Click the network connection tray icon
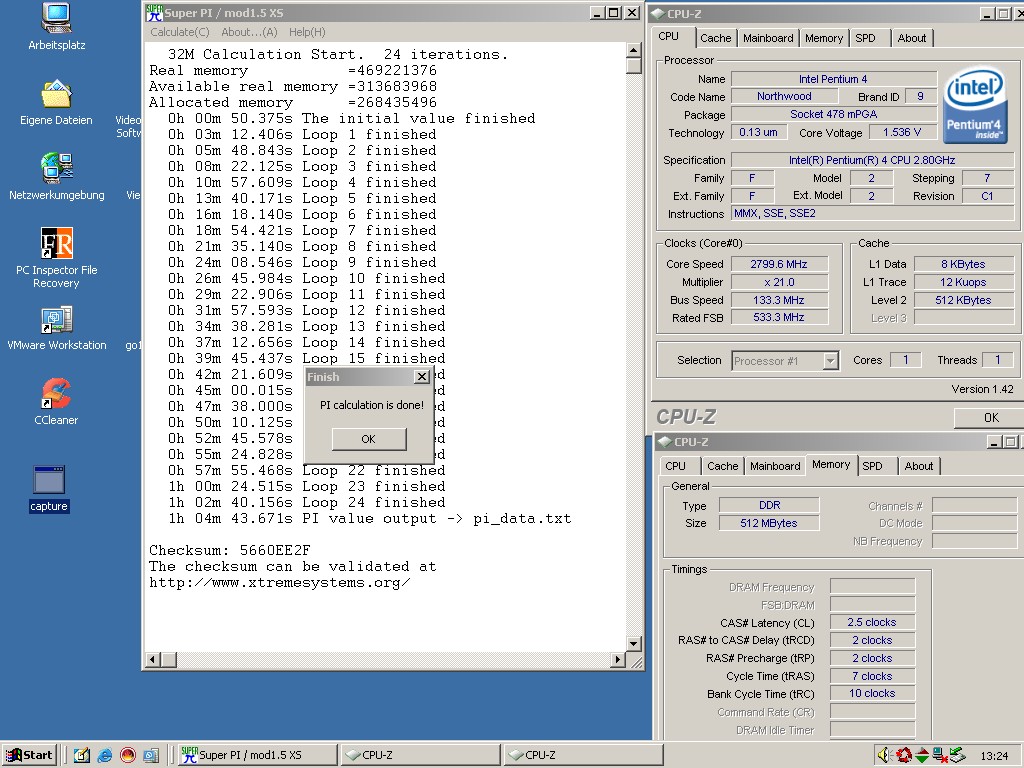This screenshot has width=1024, height=768. pyautogui.click(x=940, y=756)
